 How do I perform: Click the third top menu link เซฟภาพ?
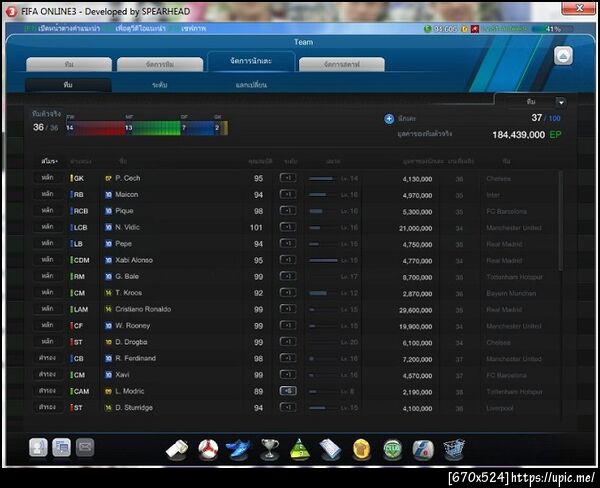pos(194,29)
